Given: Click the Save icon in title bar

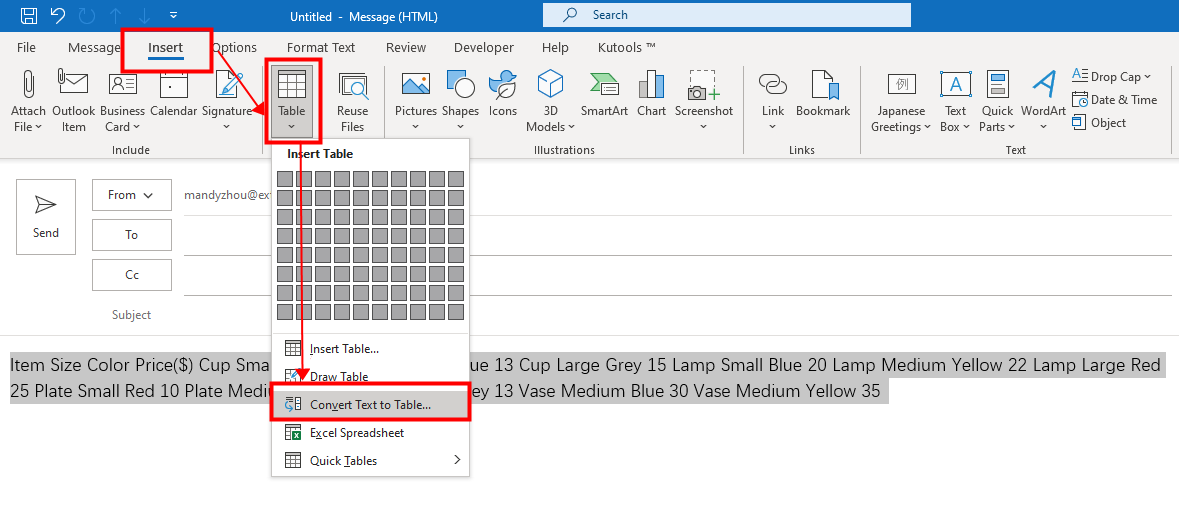Looking at the screenshot, I should [x=29, y=15].
